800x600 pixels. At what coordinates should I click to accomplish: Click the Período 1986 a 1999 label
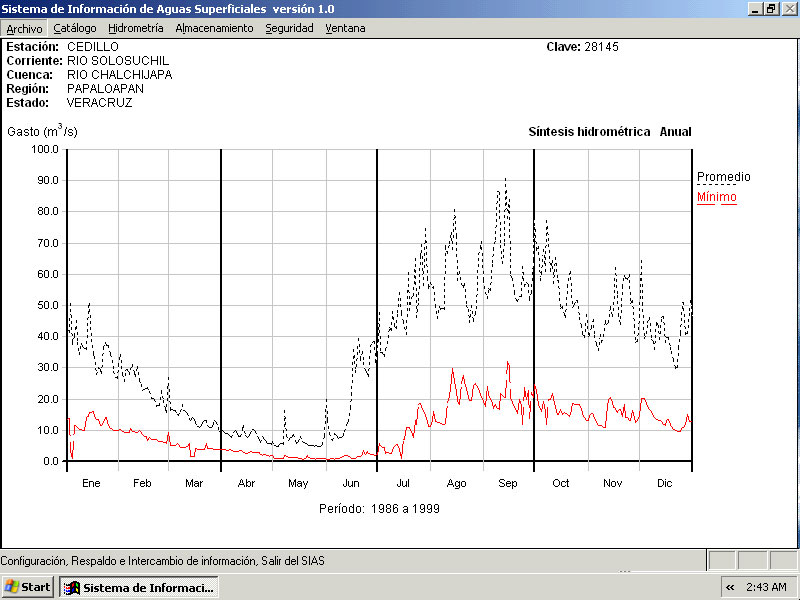[x=379, y=508]
